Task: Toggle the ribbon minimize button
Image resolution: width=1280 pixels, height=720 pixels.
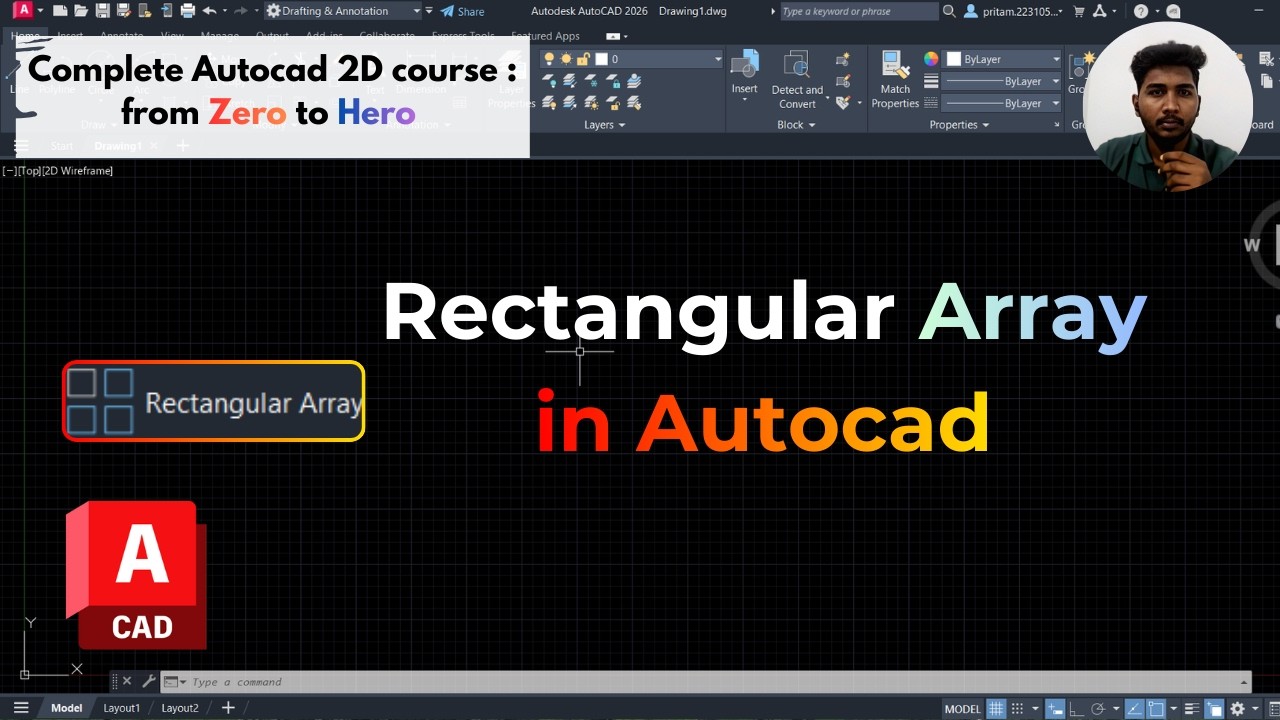Action: (x=613, y=36)
